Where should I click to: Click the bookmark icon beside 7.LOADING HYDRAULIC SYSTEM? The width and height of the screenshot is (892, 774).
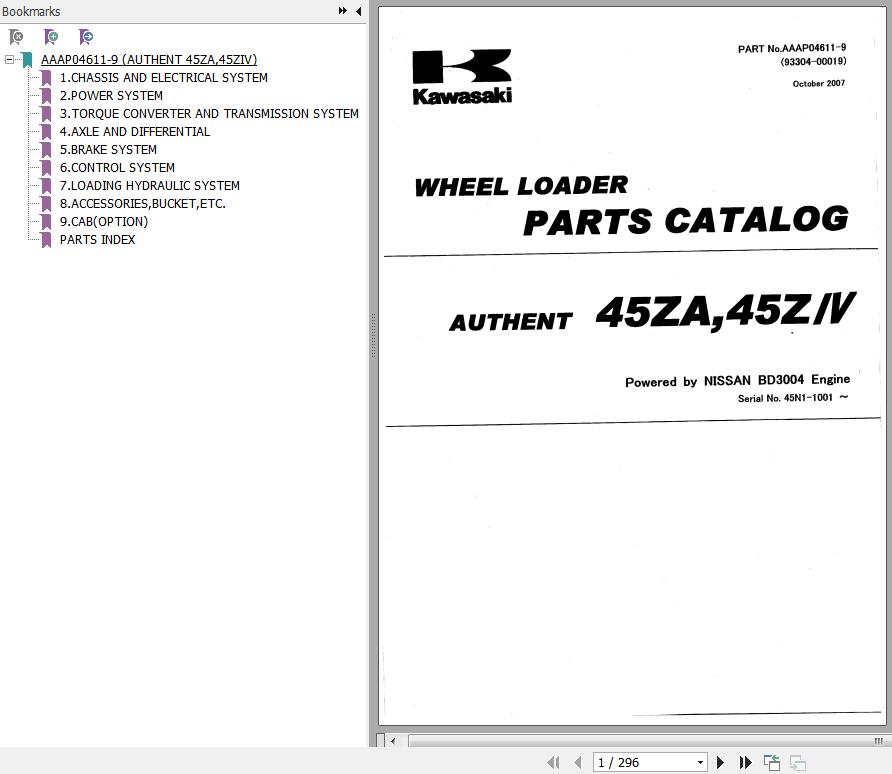point(47,186)
